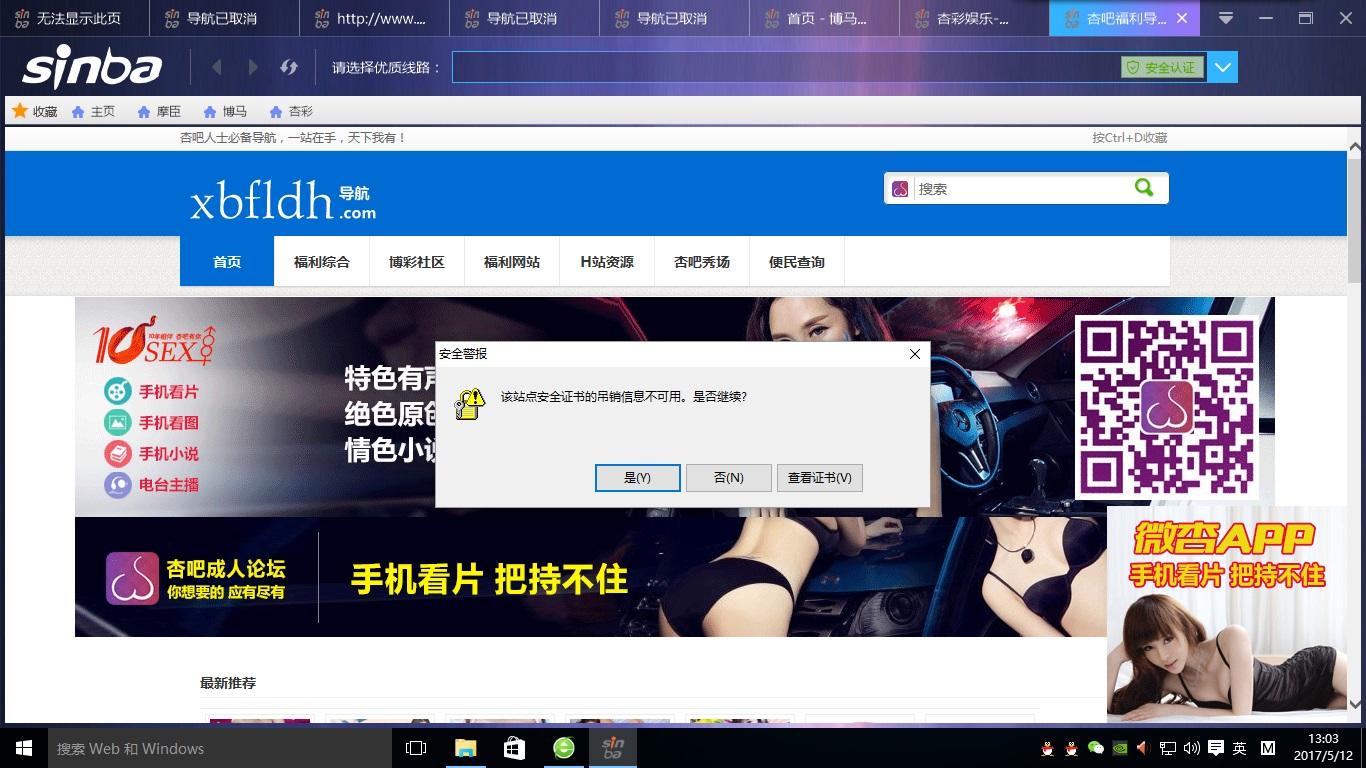This screenshot has width=1366, height=768.
Task: Click the purple QR code graphic
Action: [x=1166, y=405]
